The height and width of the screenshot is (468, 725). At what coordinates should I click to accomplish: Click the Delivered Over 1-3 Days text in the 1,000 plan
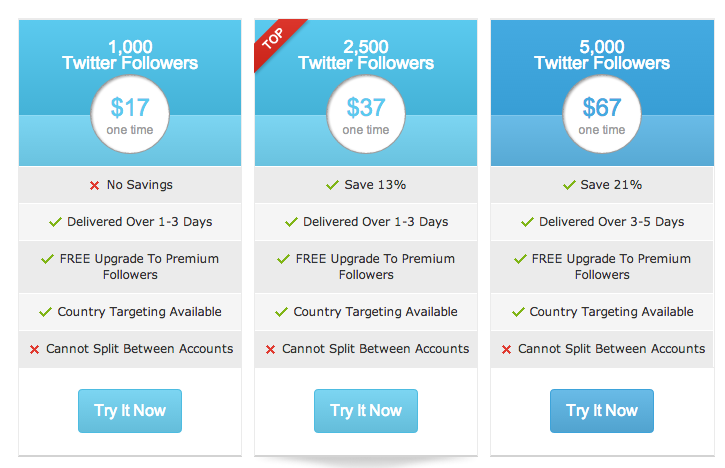(x=139, y=222)
